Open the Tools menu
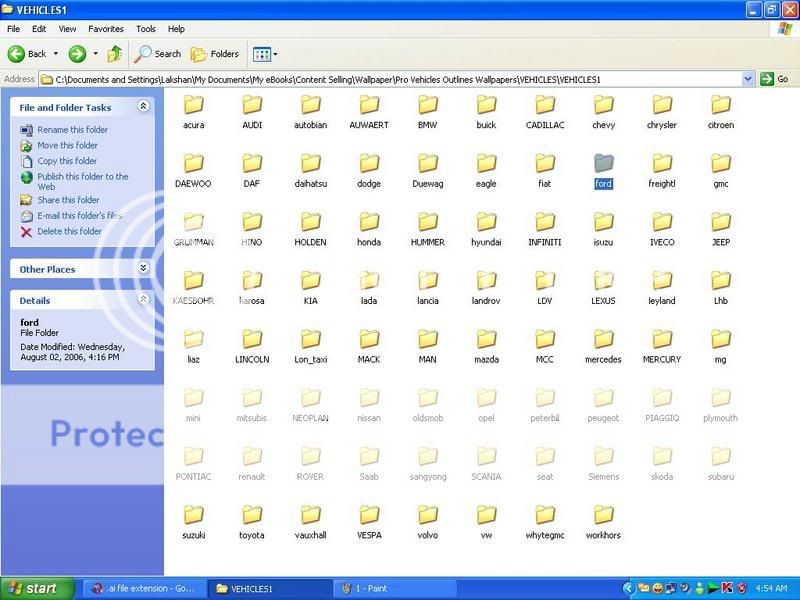Viewport: 800px width, 600px height. pos(145,29)
